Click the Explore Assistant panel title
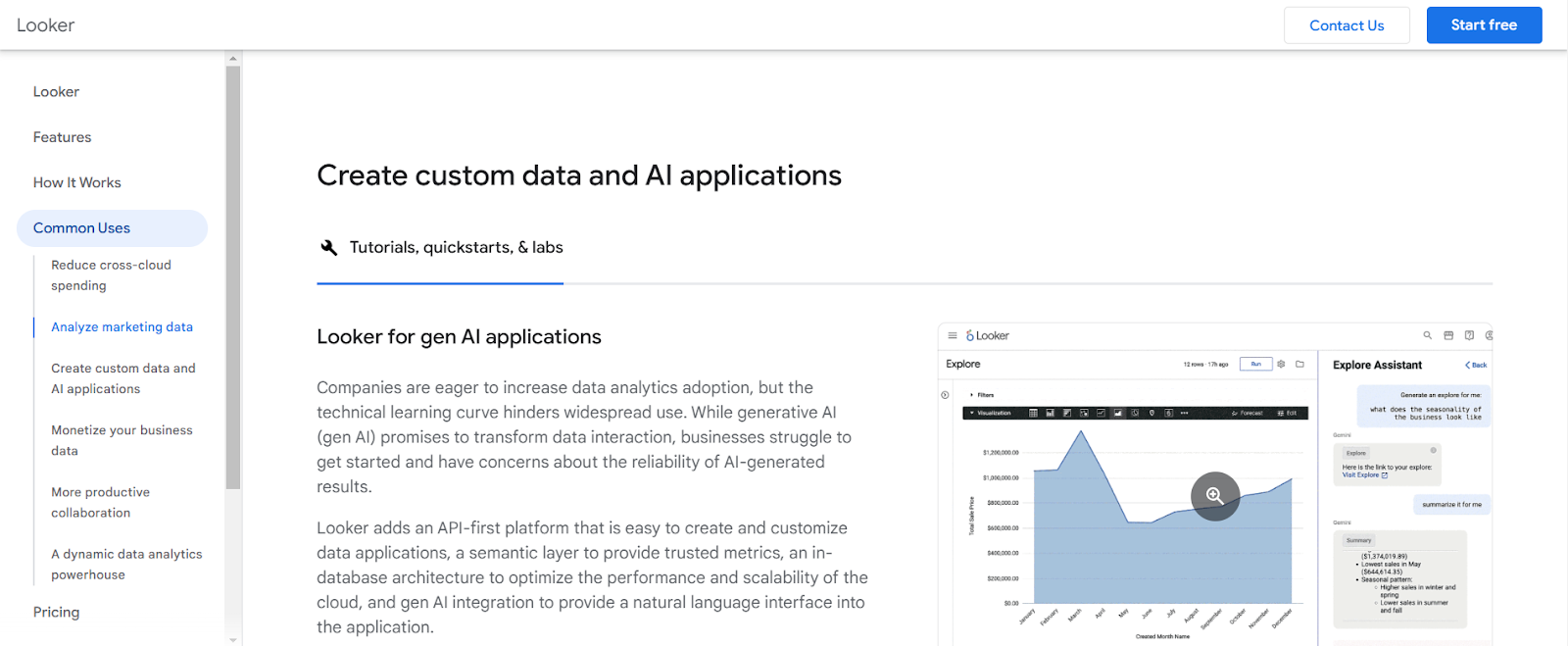 coord(1377,365)
